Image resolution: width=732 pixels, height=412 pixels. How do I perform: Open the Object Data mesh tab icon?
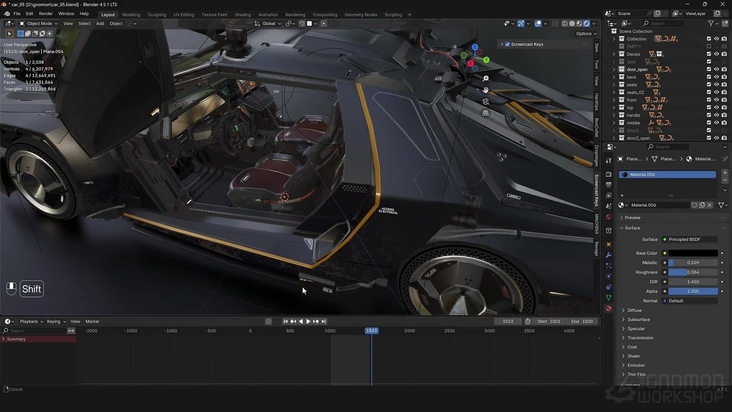(x=609, y=298)
